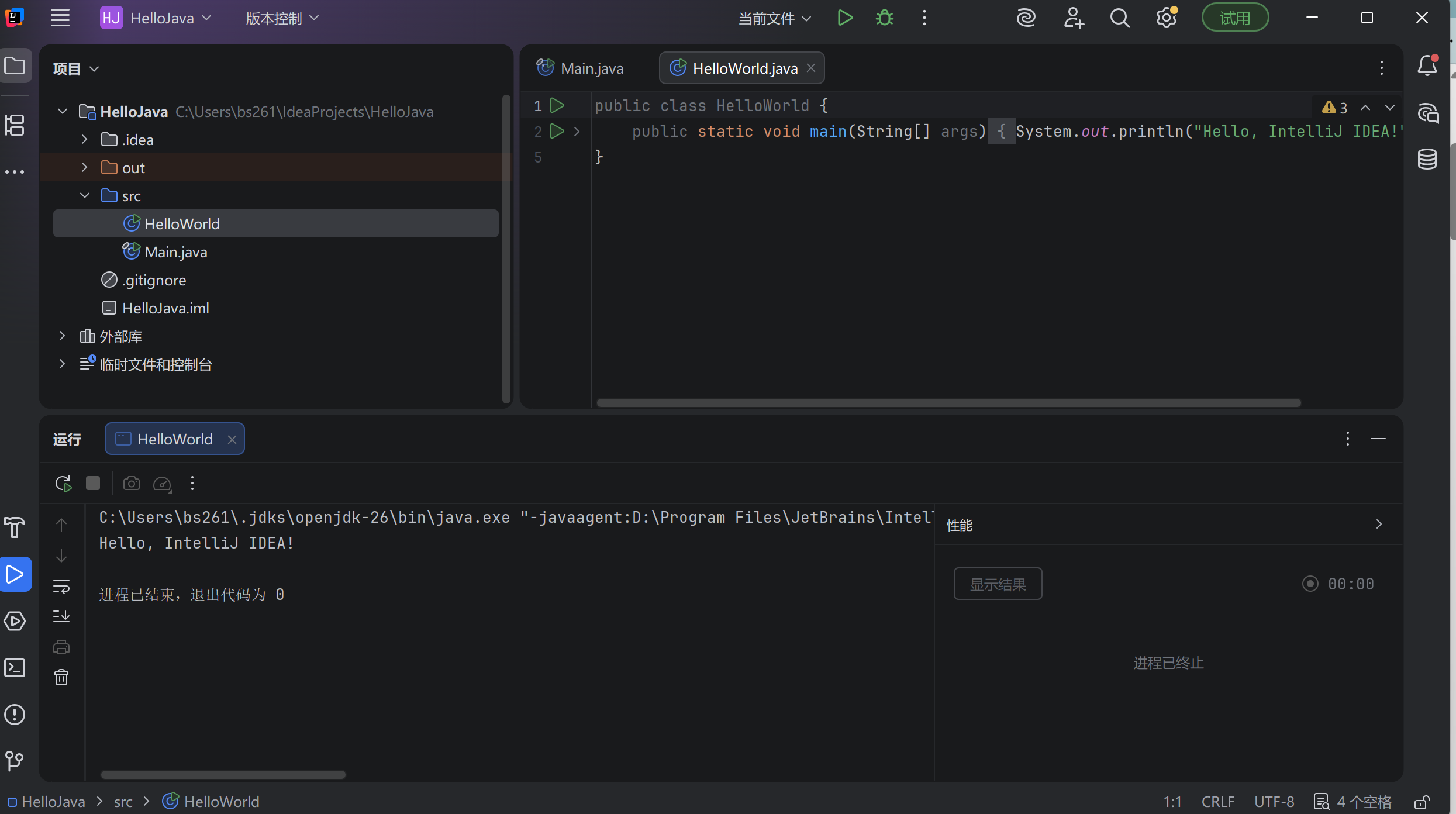This screenshot has height=814, width=1456.
Task: Collapse the src folder
Action: tap(84, 196)
